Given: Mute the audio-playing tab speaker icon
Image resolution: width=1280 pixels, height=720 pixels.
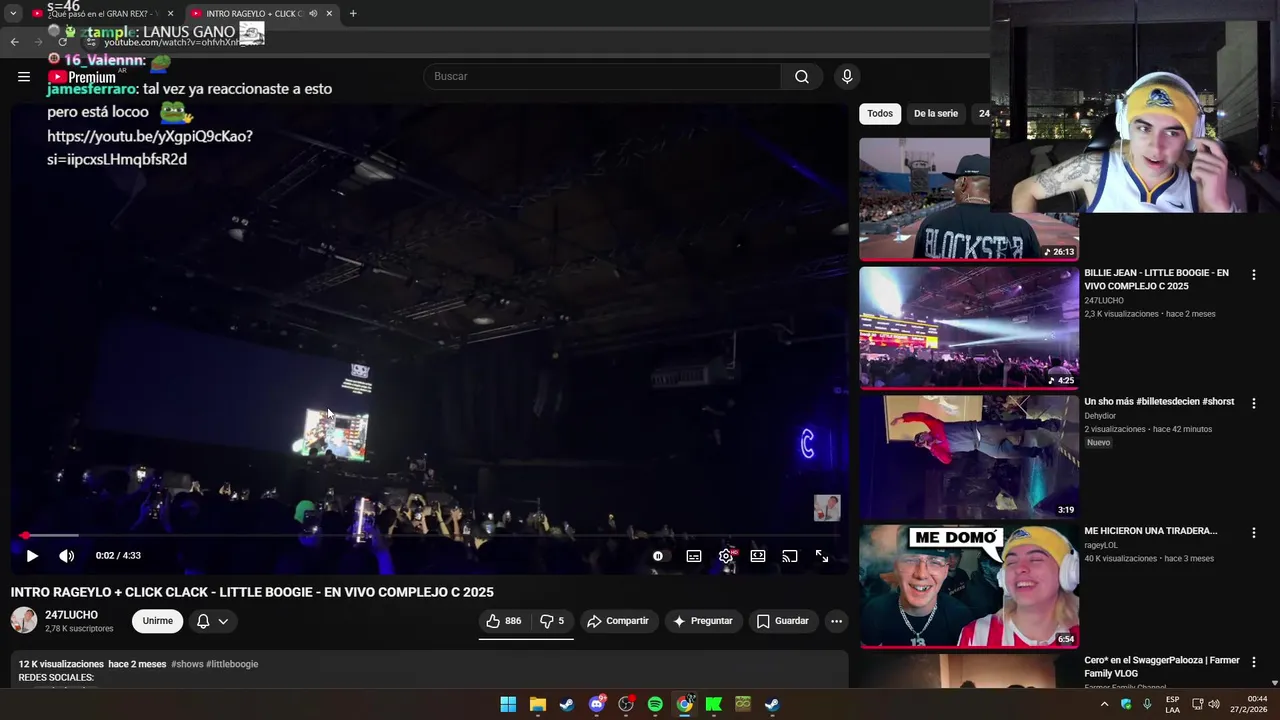Looking at the screenshot, I should (313, 14).
